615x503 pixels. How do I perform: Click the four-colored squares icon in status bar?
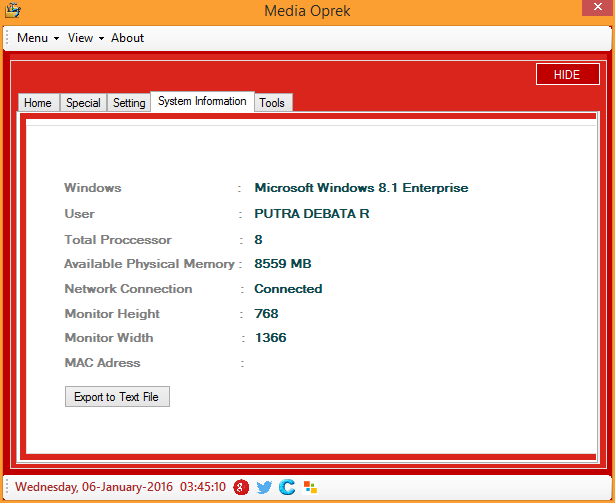310,487
